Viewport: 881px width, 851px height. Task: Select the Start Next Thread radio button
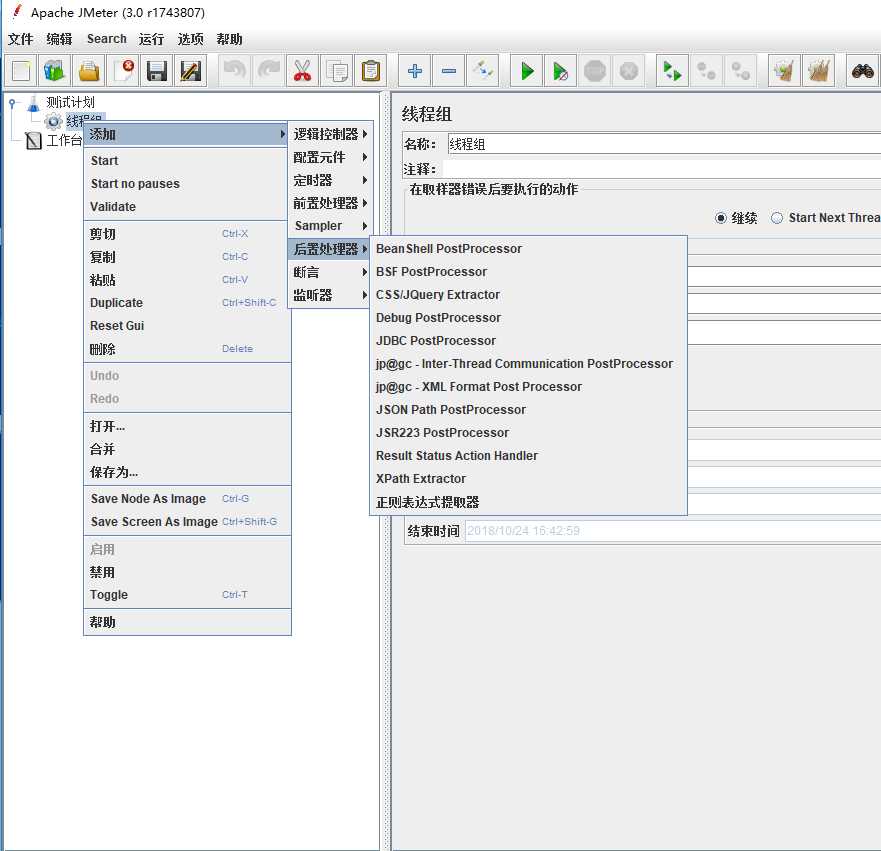[x=776, y=218]
